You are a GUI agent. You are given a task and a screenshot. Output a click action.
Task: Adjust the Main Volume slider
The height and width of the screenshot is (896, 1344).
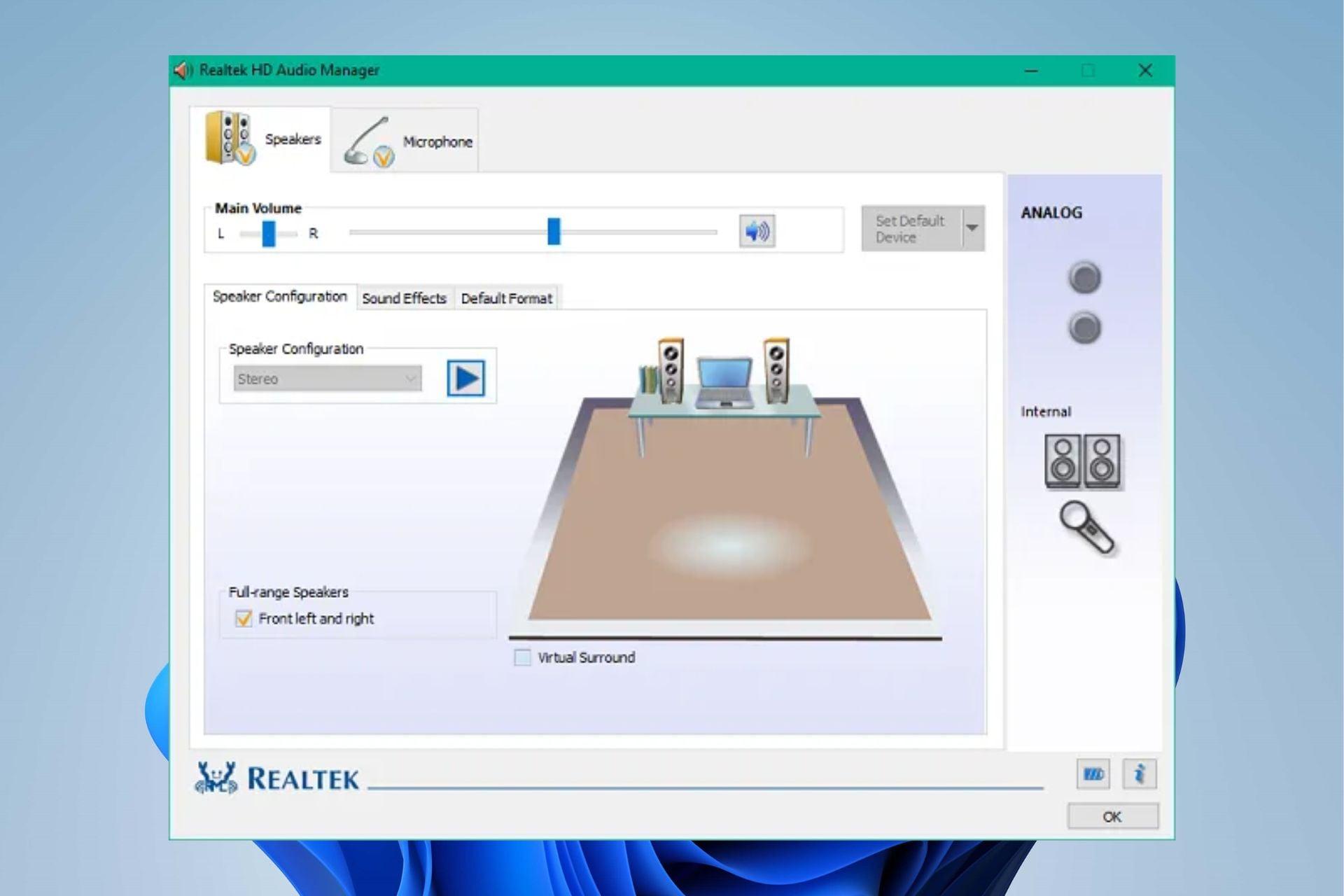click(x=553, y=231)
